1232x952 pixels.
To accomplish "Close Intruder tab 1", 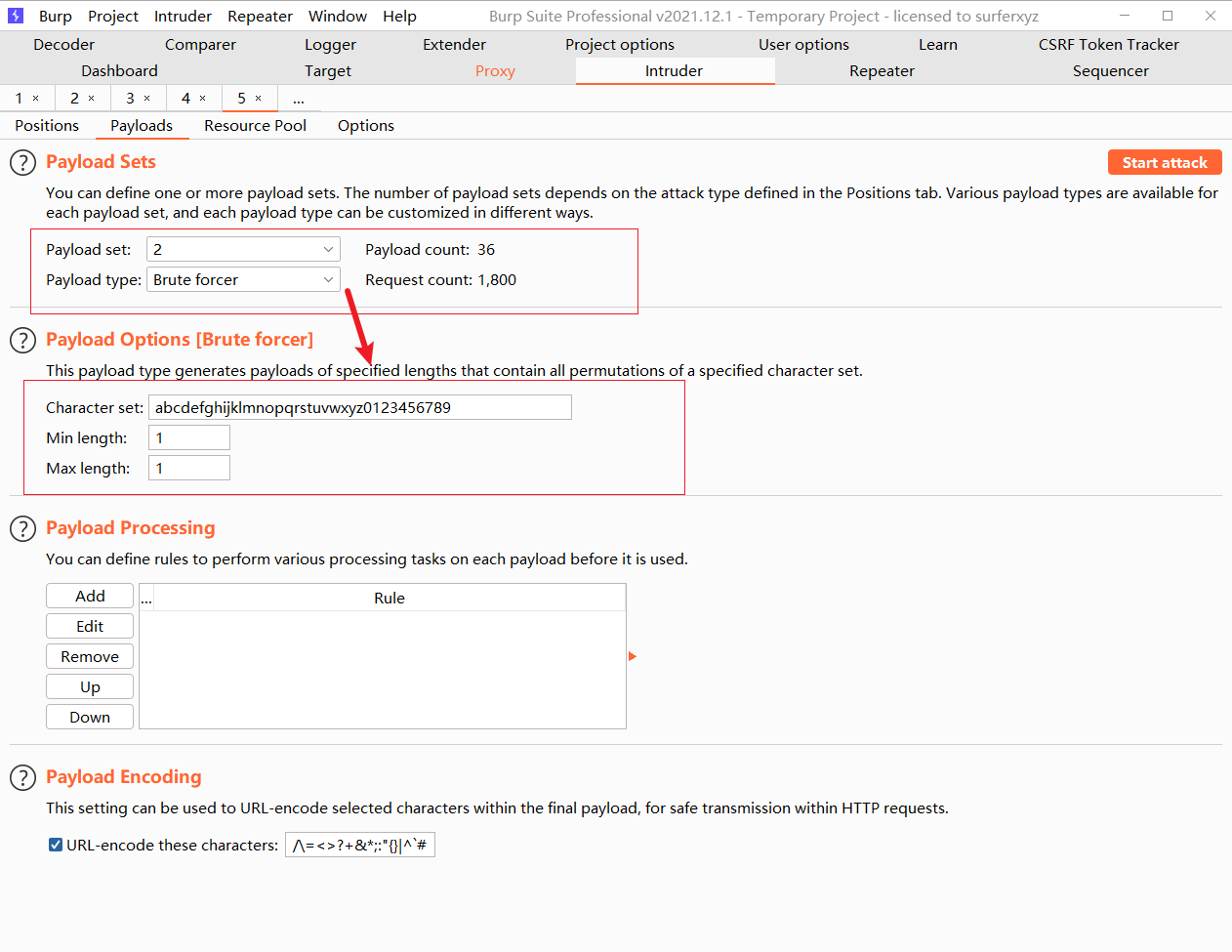I will pyautogui.click(x=36, y=99).
